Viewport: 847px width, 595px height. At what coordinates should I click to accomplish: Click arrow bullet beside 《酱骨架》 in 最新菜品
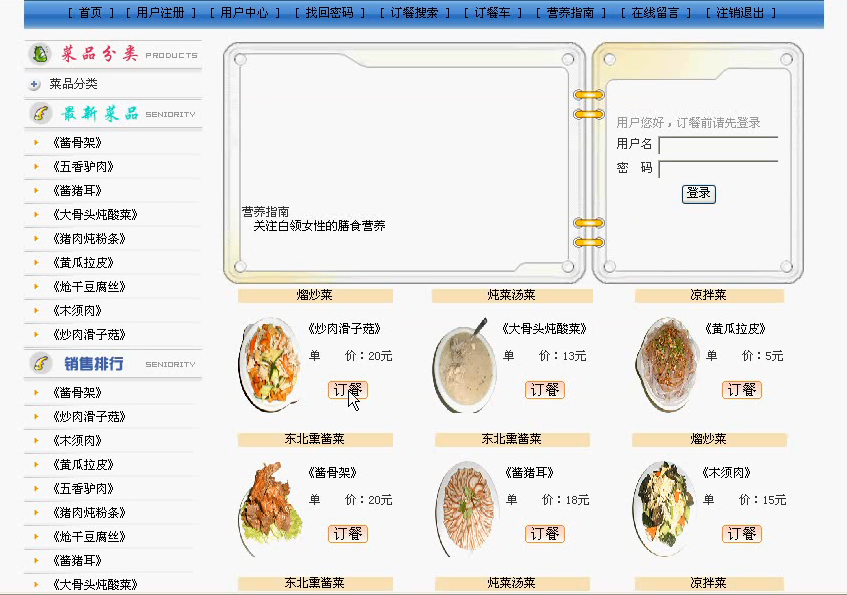pyautogui.click(x=36, y=143)
